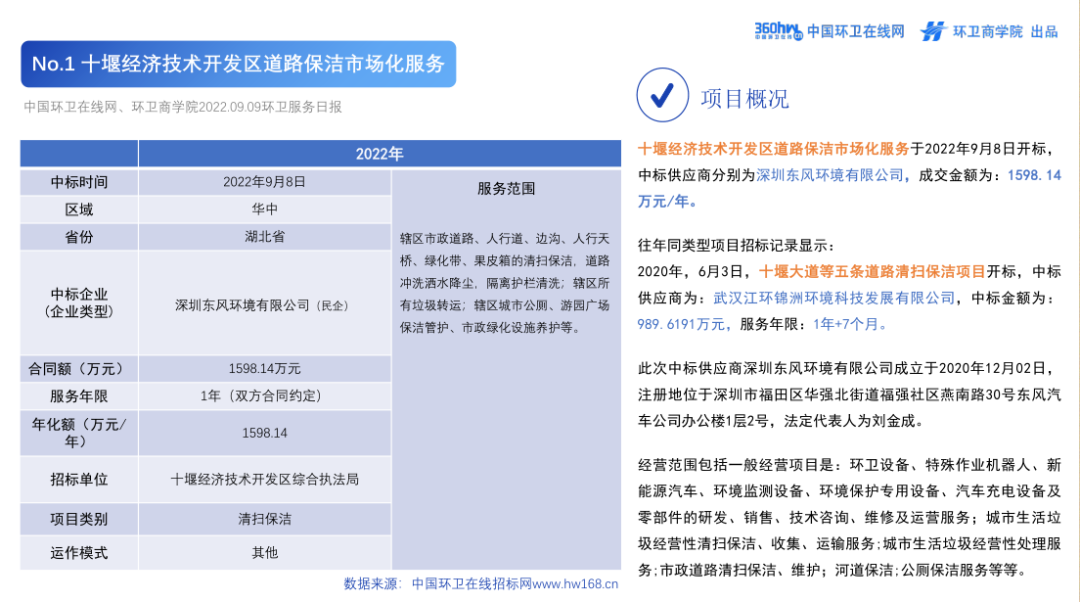Click the 运作模式 row label
The height and width of the screenshot is (602, 1080).
point(79,553)
